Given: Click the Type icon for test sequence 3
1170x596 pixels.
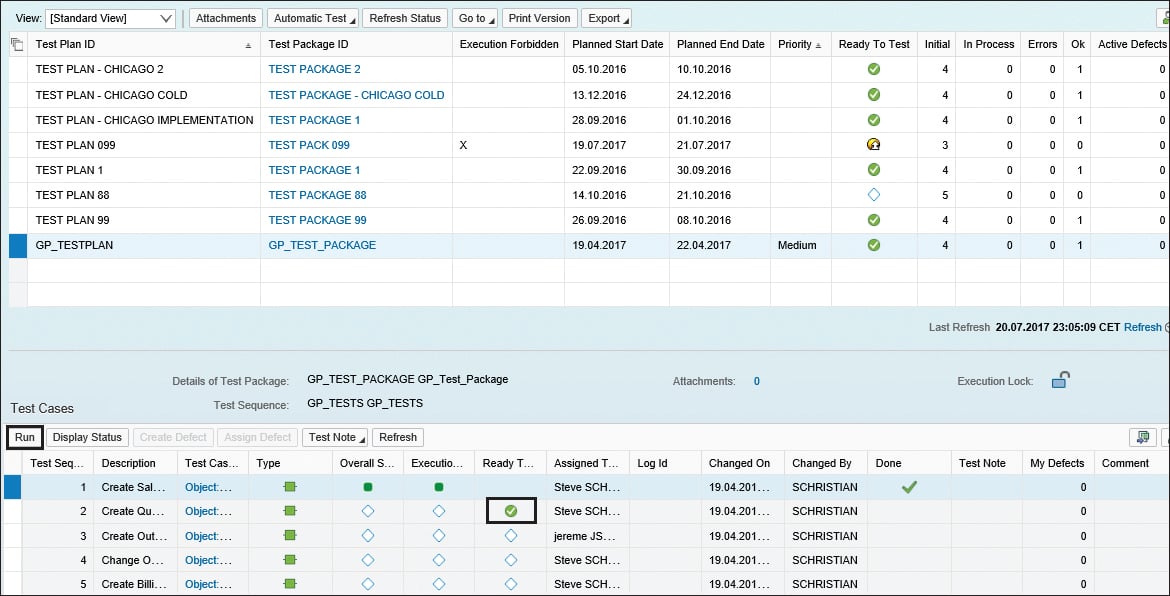Looking at the screenshot, I should coord(290,536).
